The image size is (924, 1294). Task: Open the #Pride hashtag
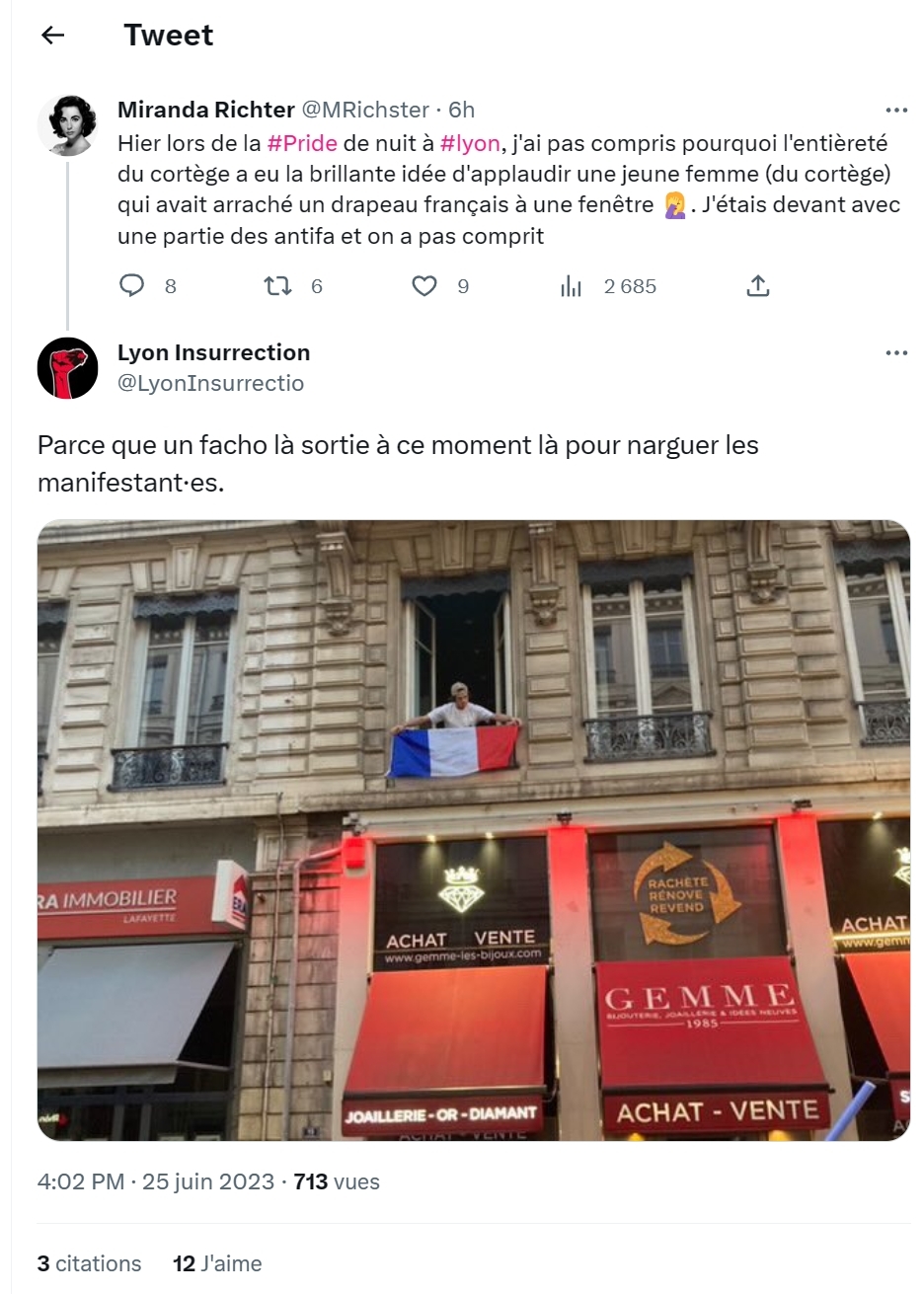tap(302, 143)
